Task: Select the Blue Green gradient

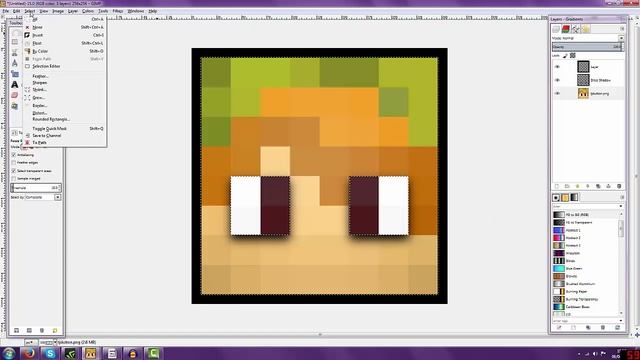Action: point(586,269)
